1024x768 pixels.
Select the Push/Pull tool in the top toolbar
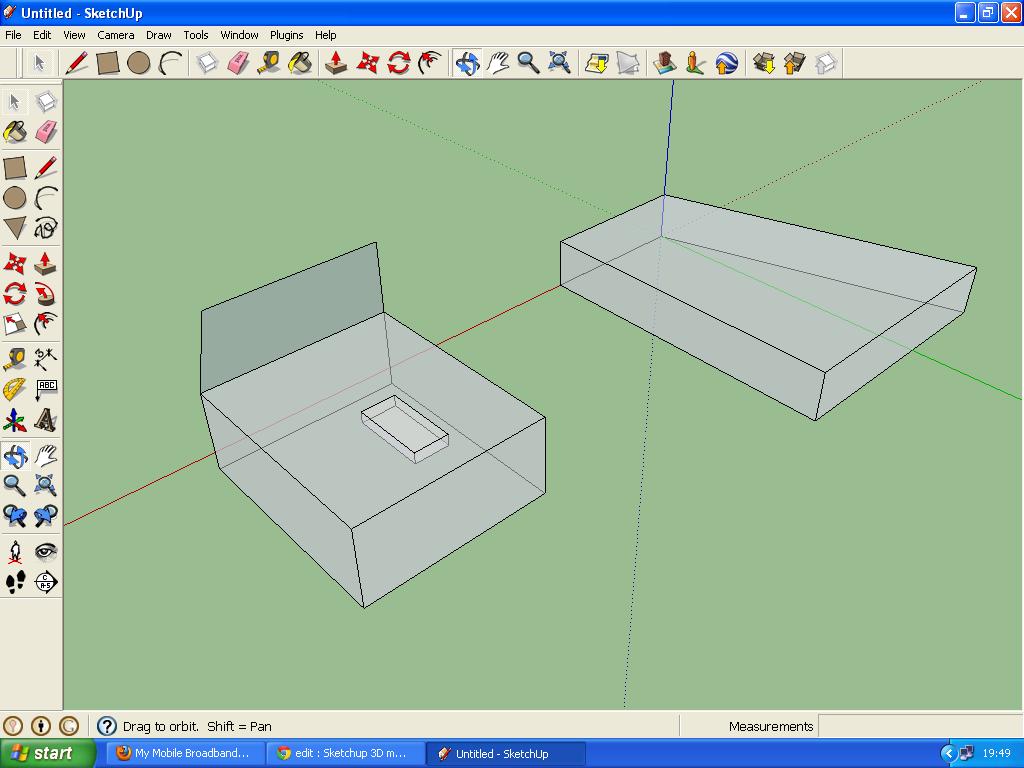pos(336,63)
